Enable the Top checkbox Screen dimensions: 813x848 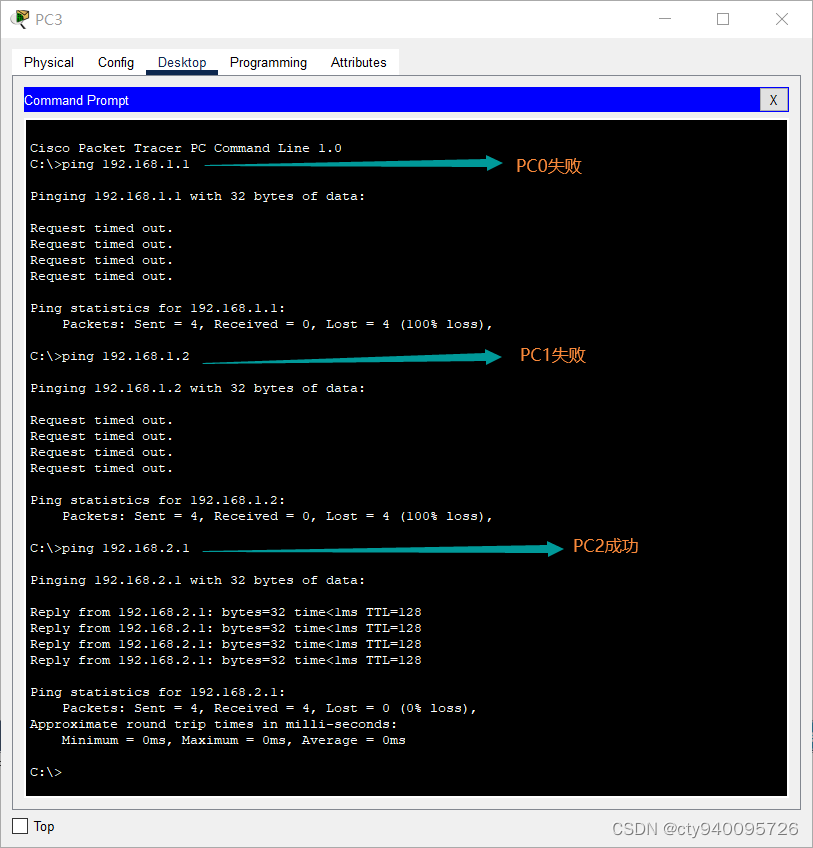pos(20,826)
